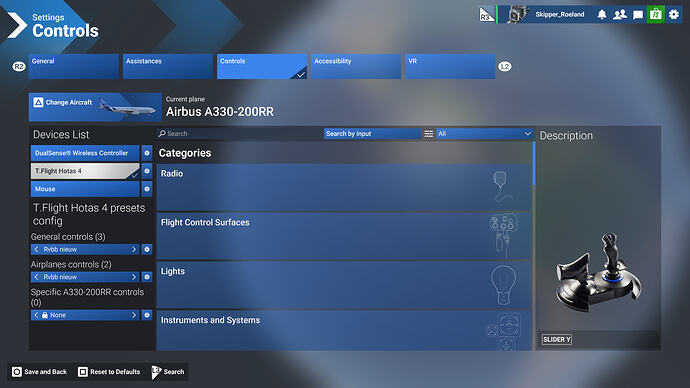Screen dimensions: 690x388
Task: Switch to the Accessibility tab
Action: point(356,66)
